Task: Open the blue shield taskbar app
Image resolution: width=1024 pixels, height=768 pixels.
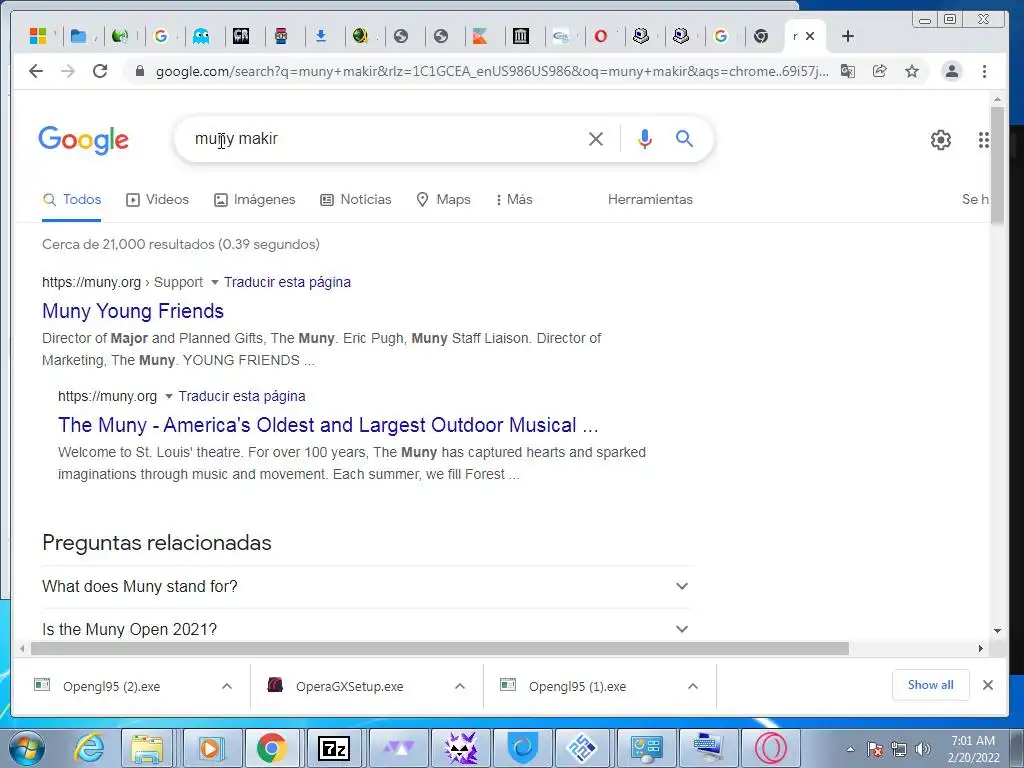Action: (x=522, y=748)
